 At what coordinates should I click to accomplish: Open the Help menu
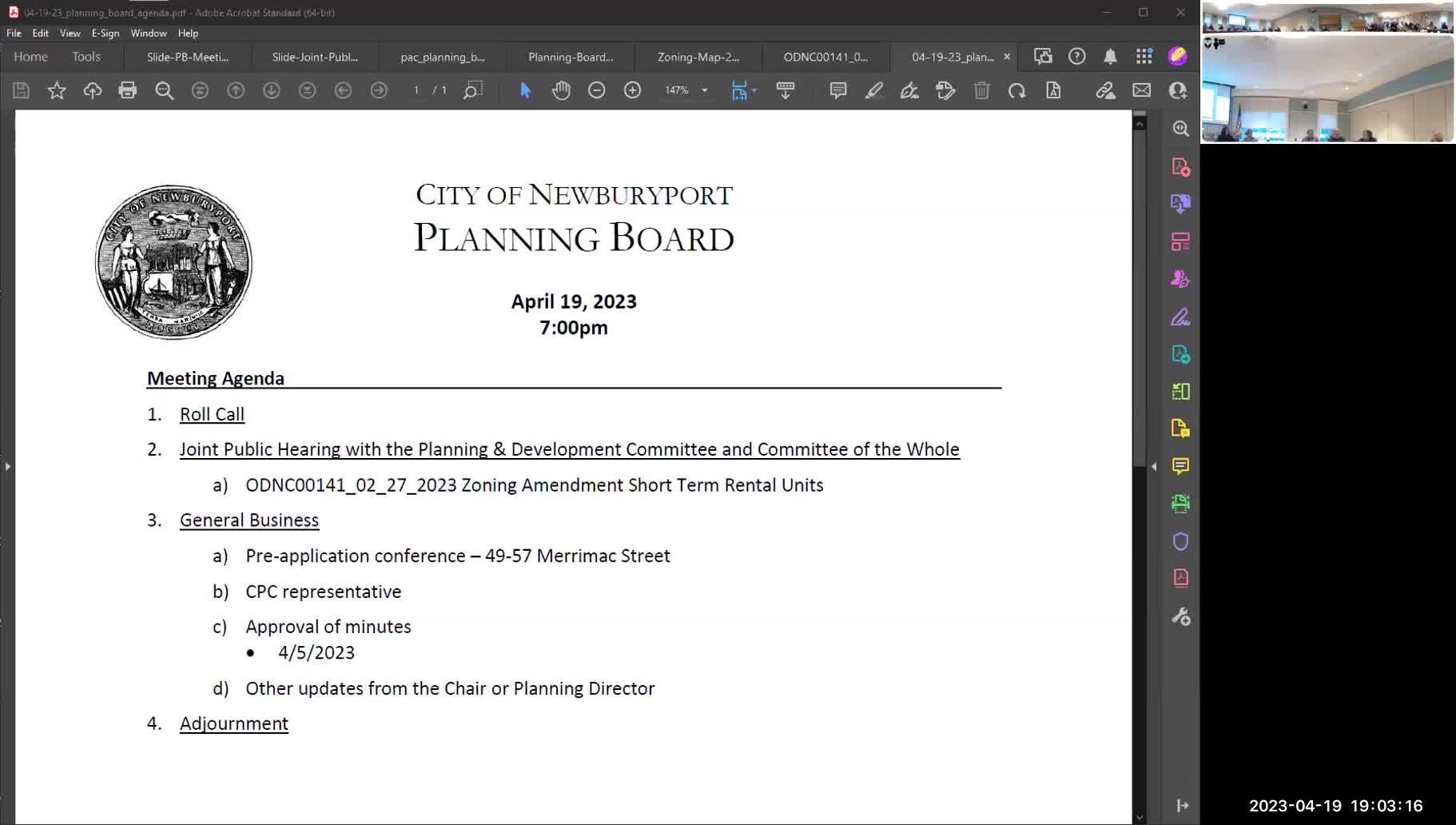click(x=189, y=33)
